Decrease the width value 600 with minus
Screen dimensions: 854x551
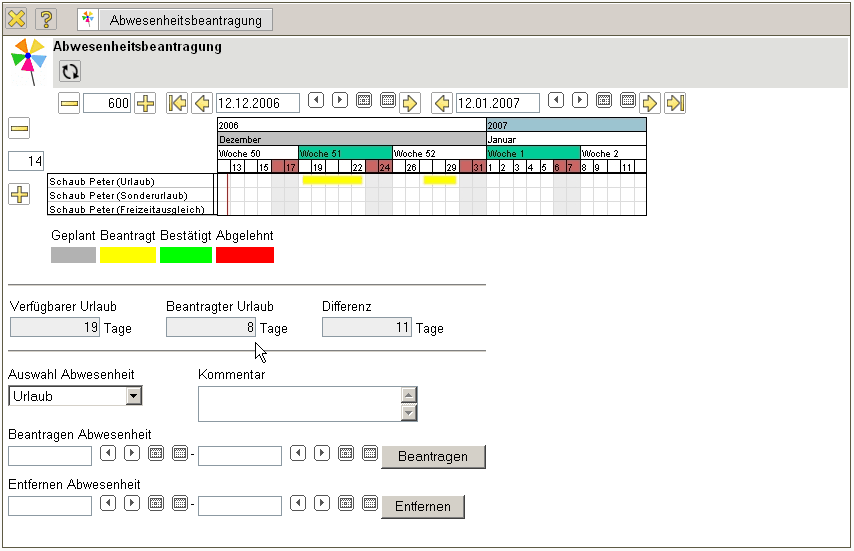click(69, 103)
